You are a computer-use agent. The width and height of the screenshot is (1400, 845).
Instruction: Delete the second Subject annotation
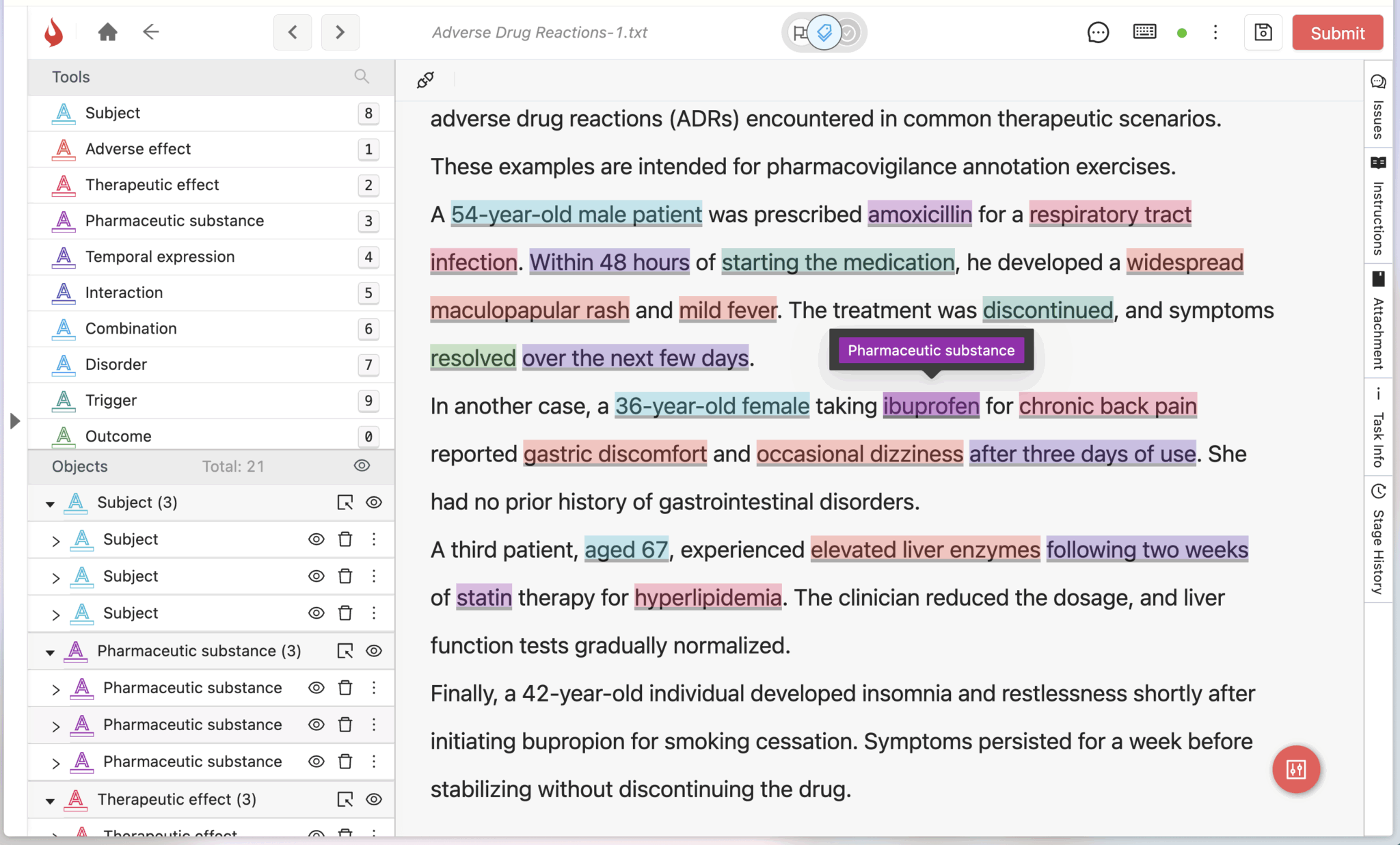point(345,576)
